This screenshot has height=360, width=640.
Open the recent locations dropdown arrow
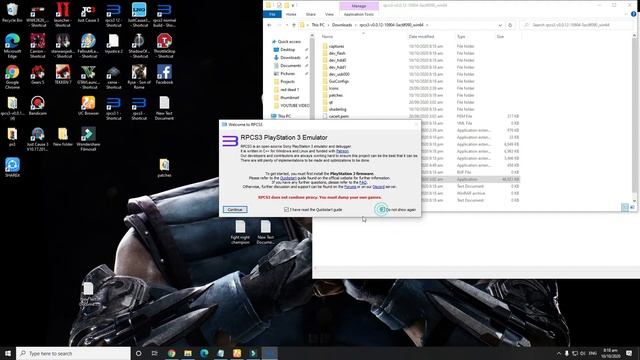pos(287,25)
